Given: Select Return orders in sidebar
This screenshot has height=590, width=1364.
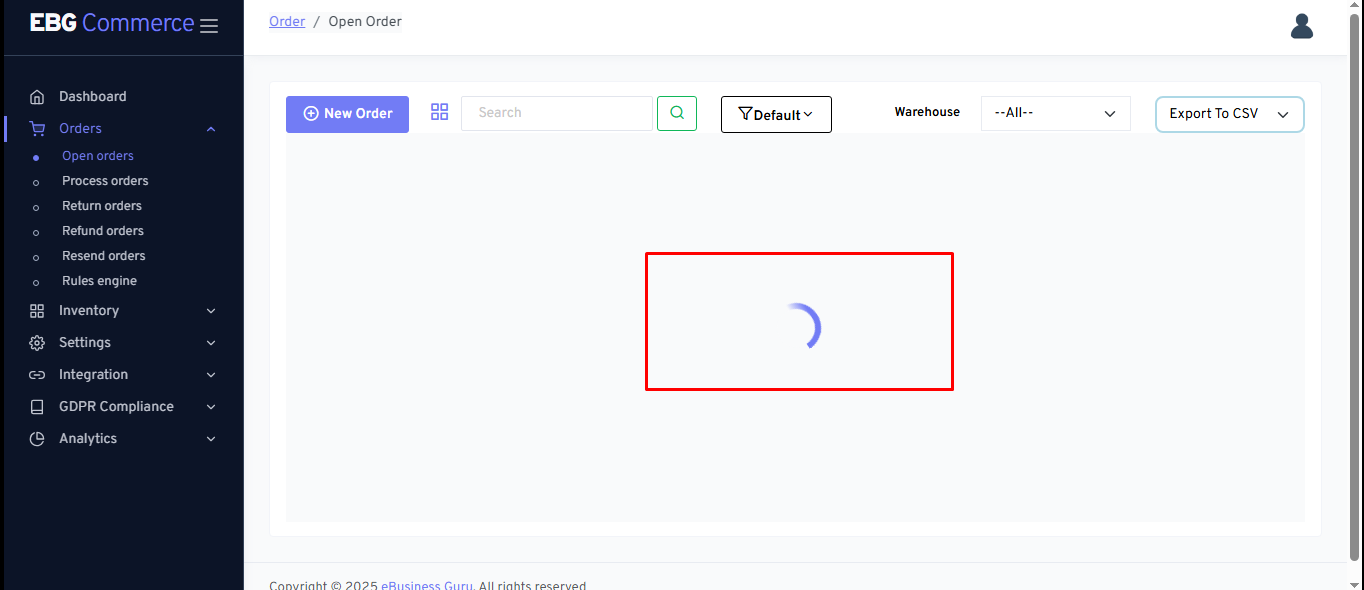Looking at the screenshot, I should (102, 206).
